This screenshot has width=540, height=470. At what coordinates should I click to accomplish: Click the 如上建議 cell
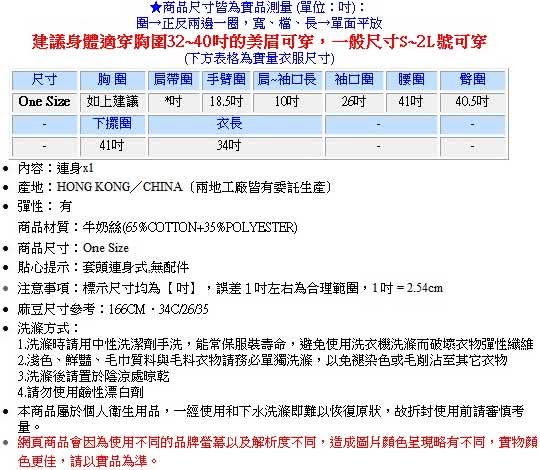tap(112, 102)
